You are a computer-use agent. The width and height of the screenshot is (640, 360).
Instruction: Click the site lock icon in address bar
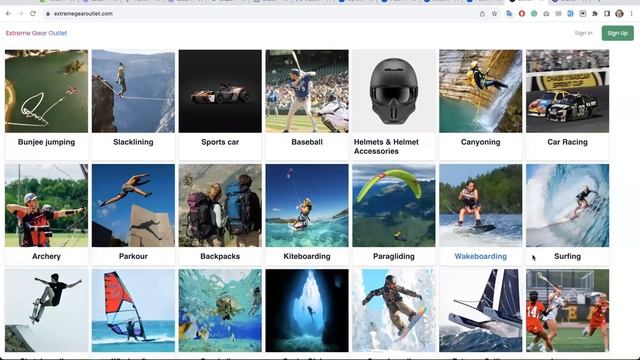48,14
